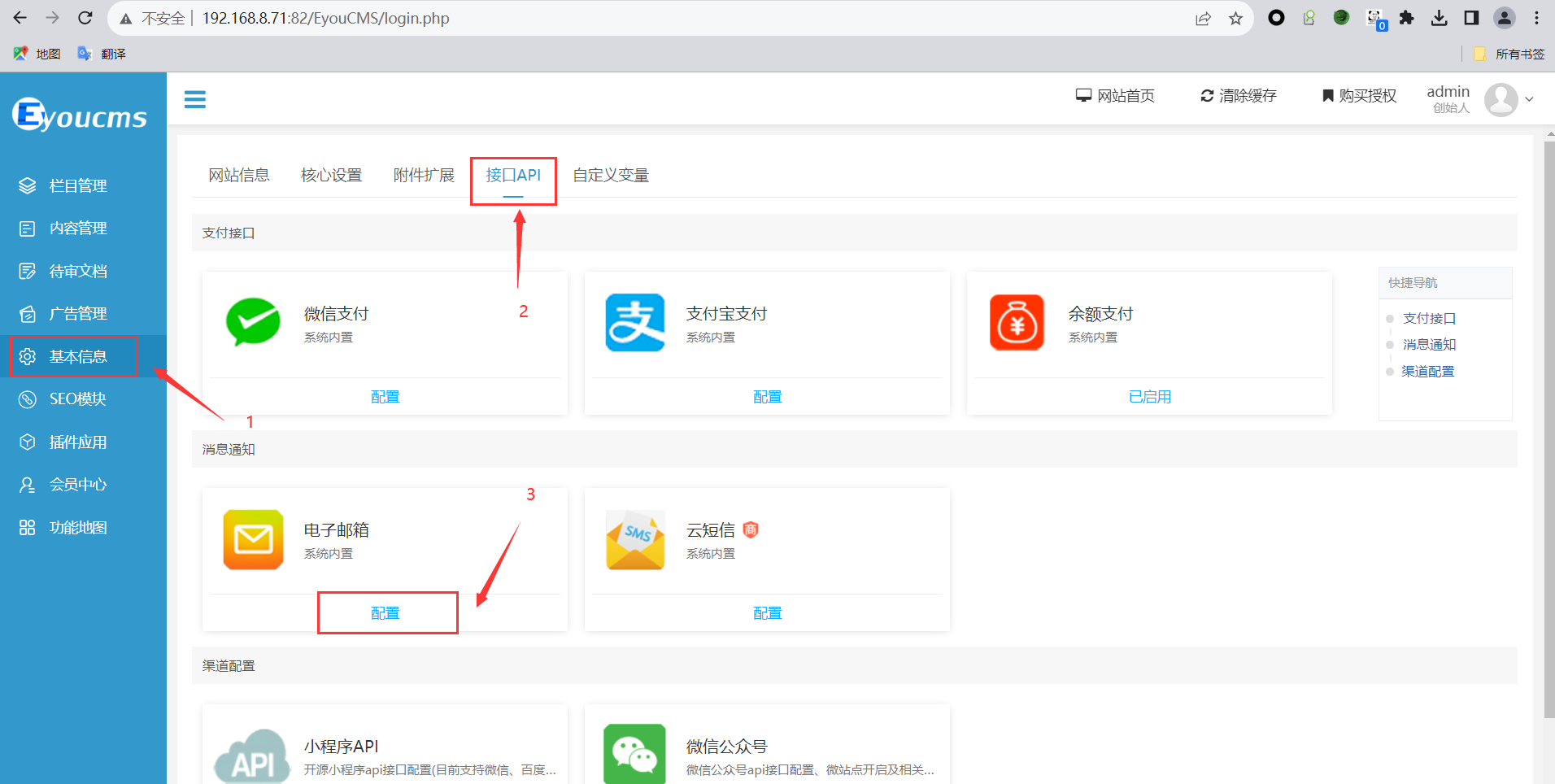Click 配置 under 云短信
Screen dimensions: 1555x784
point(768,613)
